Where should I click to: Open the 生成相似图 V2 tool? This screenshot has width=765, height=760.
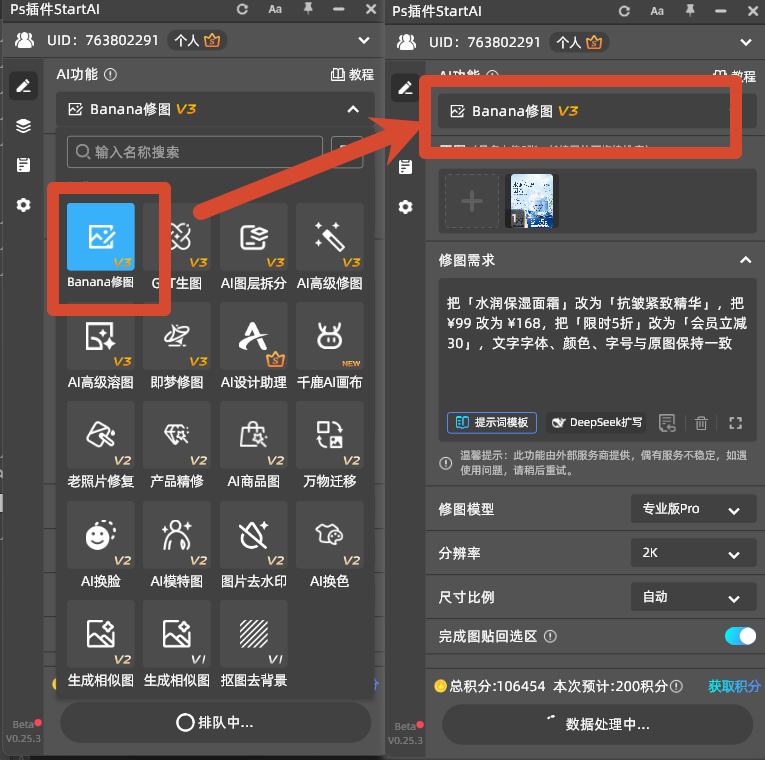pos(101,634)
